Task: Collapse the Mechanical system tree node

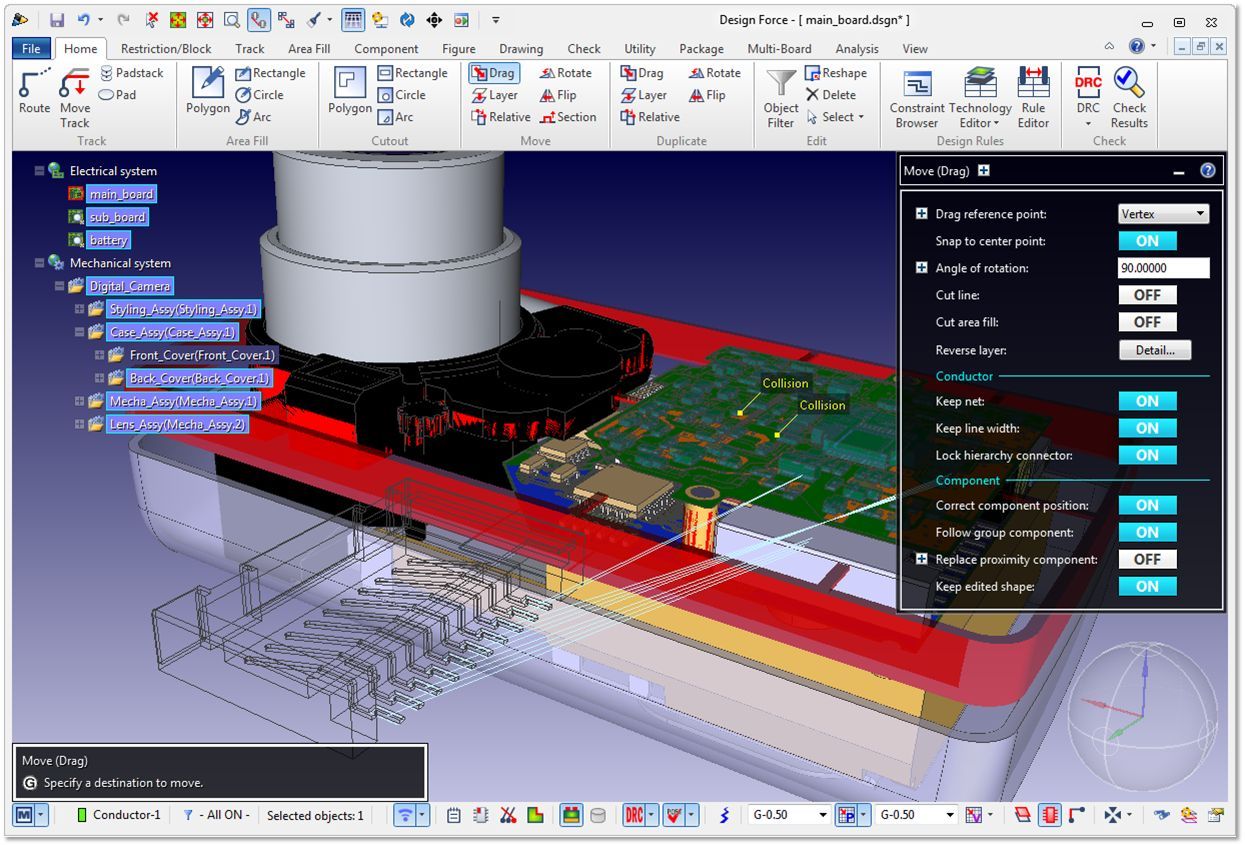Action: click(x=39, y=263)
